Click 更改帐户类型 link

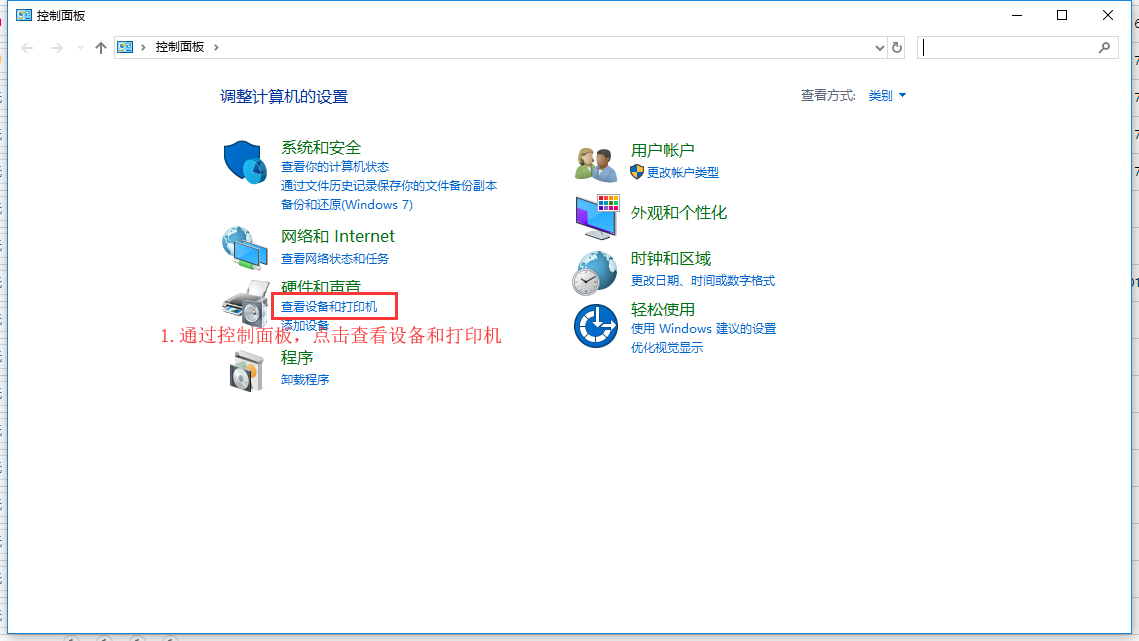click(683, 173)
